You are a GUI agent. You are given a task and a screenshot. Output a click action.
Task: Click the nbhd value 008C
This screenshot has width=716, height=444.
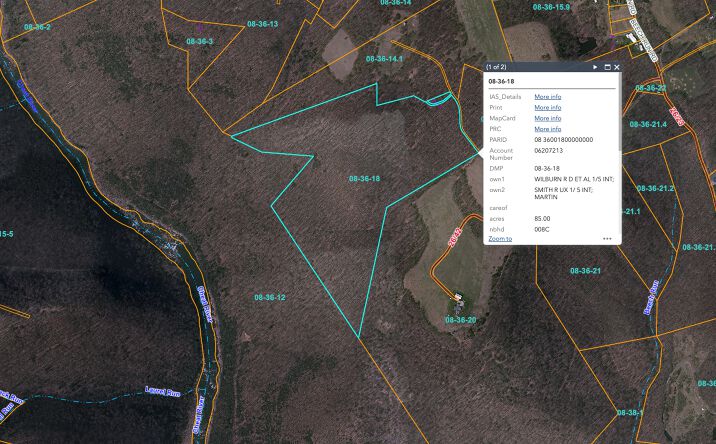542,229
